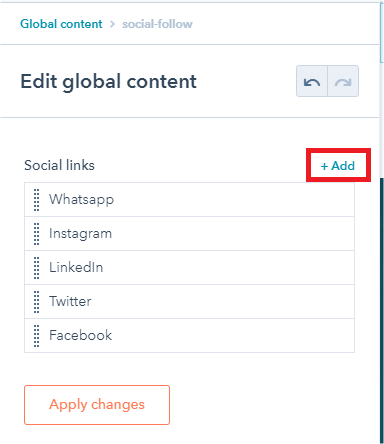The height and width of the screenshot is (444, 384).
Task: Open the Facebook social link
Action: (189, 335)
